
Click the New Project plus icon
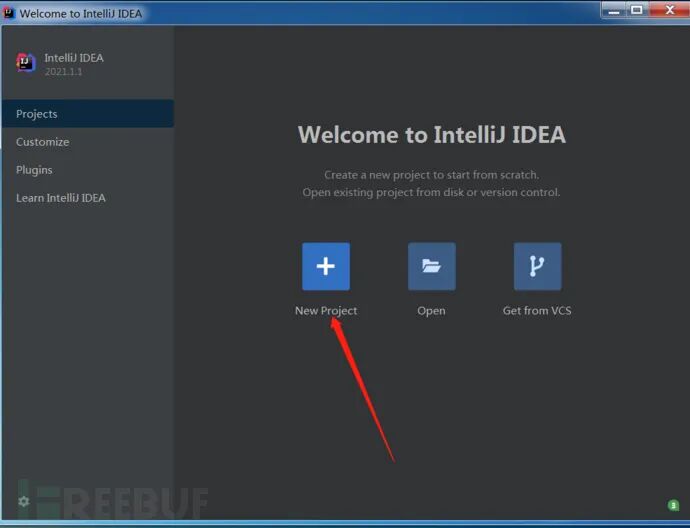coord(326,266)
